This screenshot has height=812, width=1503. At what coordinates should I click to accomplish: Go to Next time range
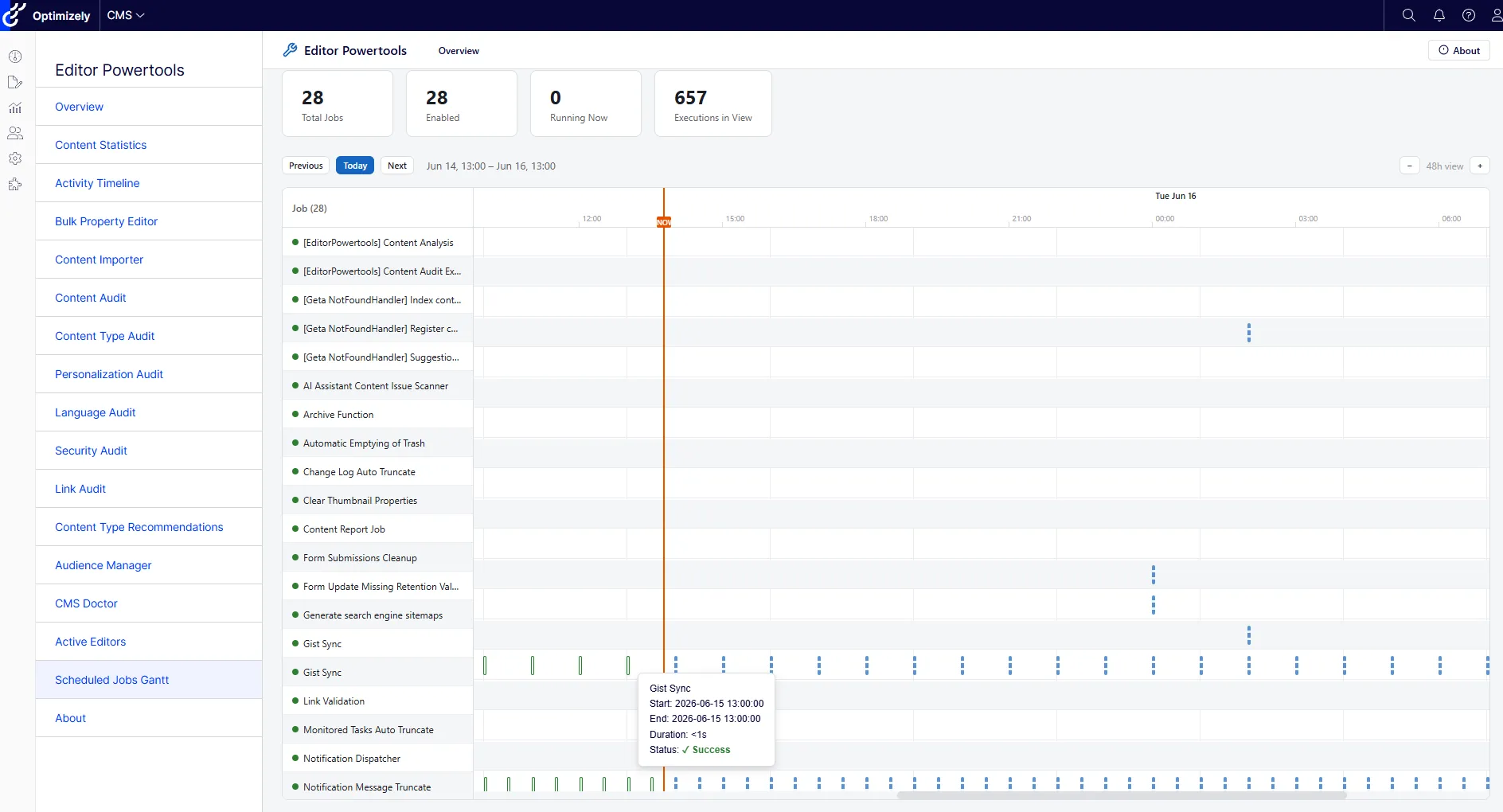(397, 166)
